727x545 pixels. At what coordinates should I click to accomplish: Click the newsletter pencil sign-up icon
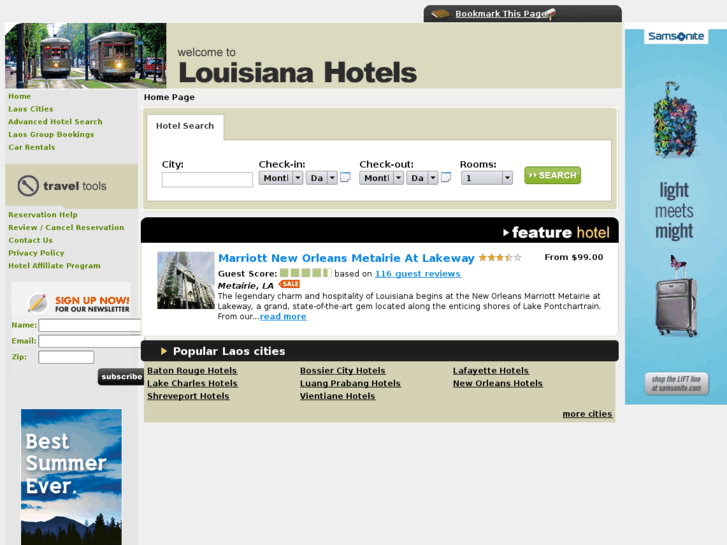coord(38,302)
